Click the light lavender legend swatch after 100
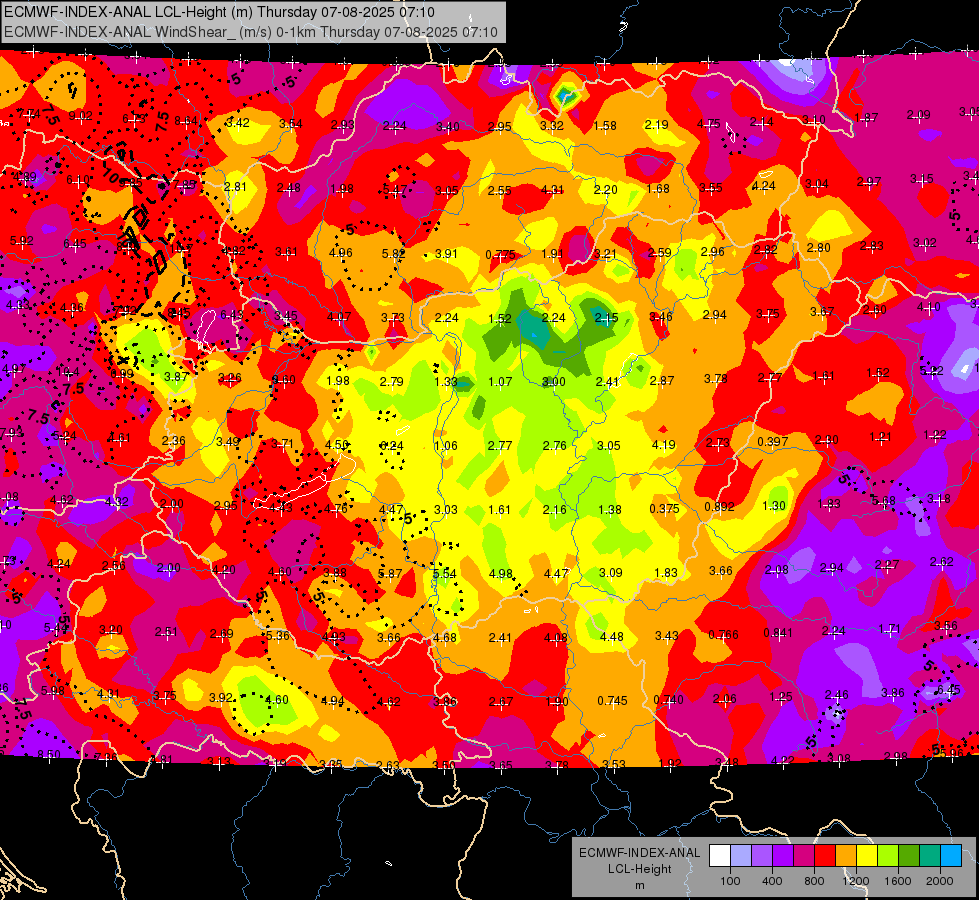This screenshot has width=979, height=900. pos(741,856)
